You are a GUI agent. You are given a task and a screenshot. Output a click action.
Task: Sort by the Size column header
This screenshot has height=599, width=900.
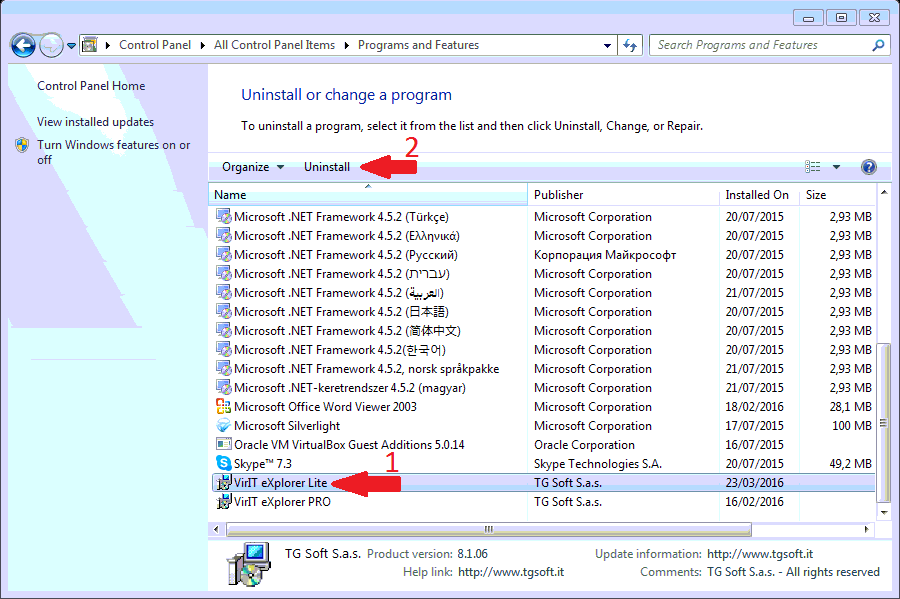[837, 195]
